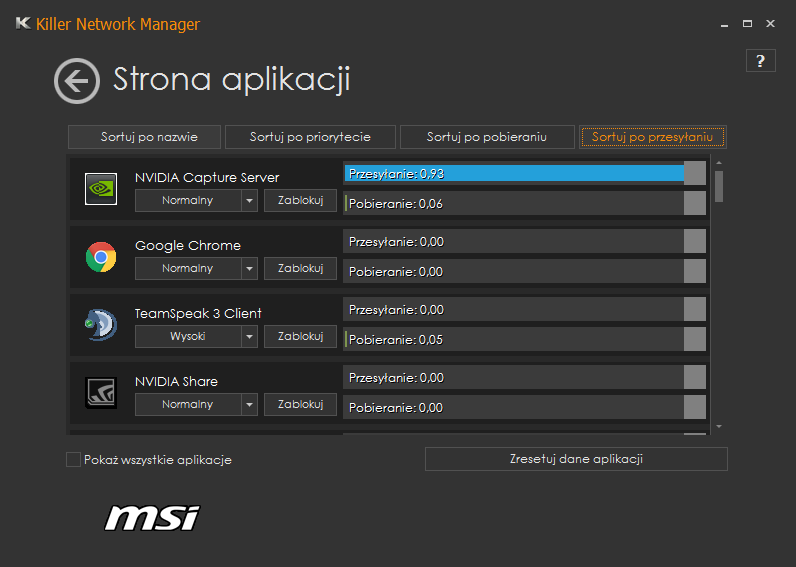Enable Pokaż wszystkie aplikacje checkbox
796x567 pixels.
74,459
